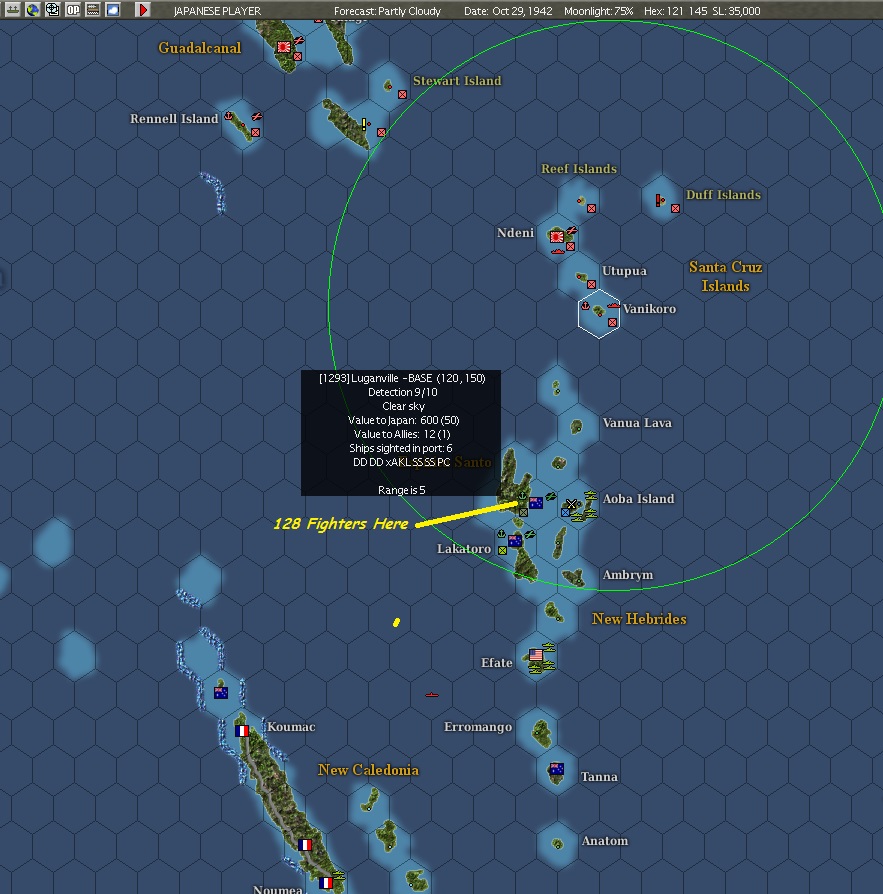Click the French flag in southern New Caledonia
Image resolution: width=883 pixels, height=894 pixels.
[305, 844]
